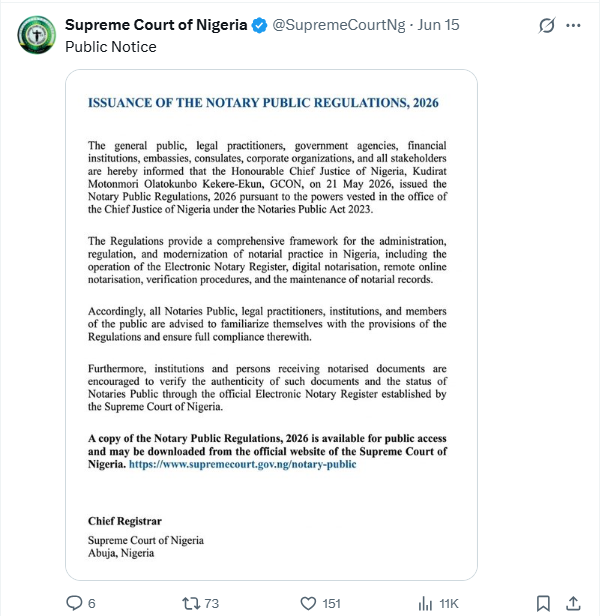This screenshot has width=601, height=616.
Task: Open the Supreme Court of Nigeria profile avatar
Action: (36, 35)
